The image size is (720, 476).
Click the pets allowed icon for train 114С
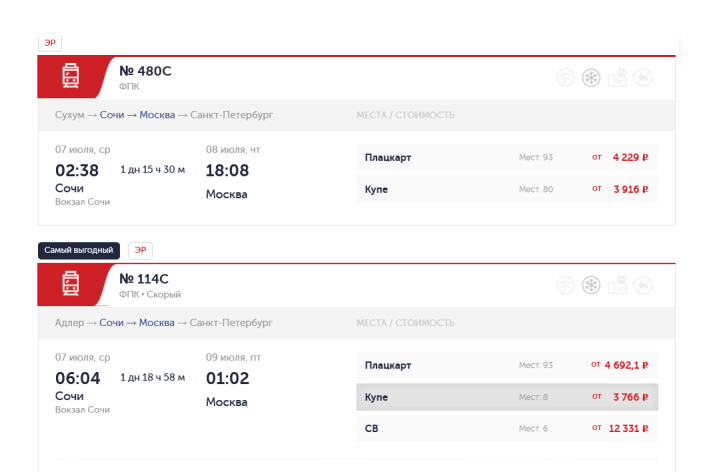pyautogui.click(x=618, y=285)
